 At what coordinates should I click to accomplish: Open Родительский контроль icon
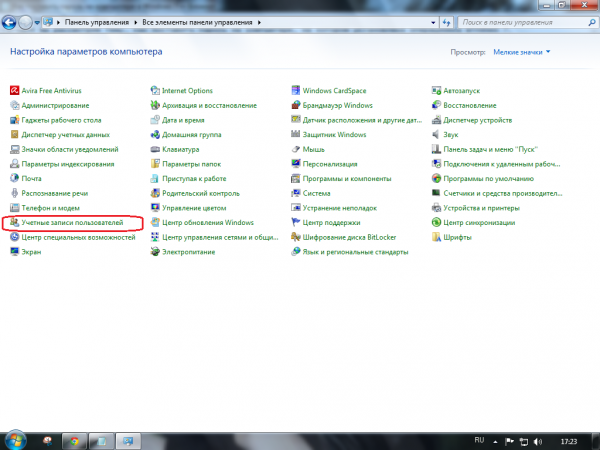tap(155, 193)
